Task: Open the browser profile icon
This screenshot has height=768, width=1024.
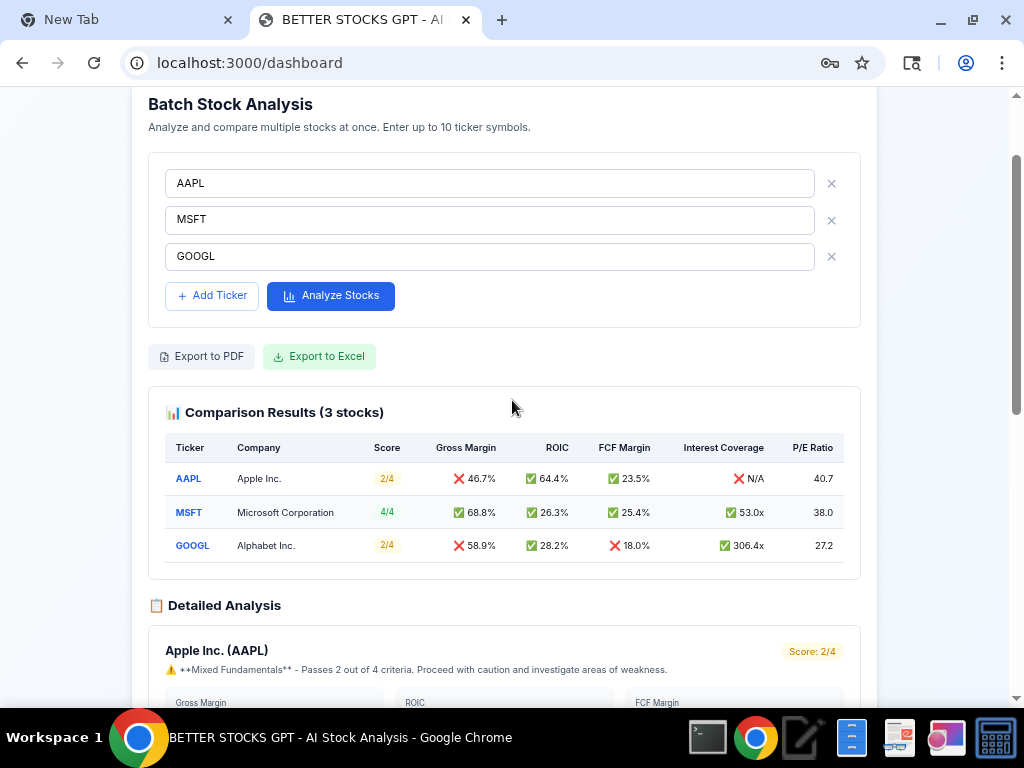Action: pyautogui.click(x=965, y=62)
